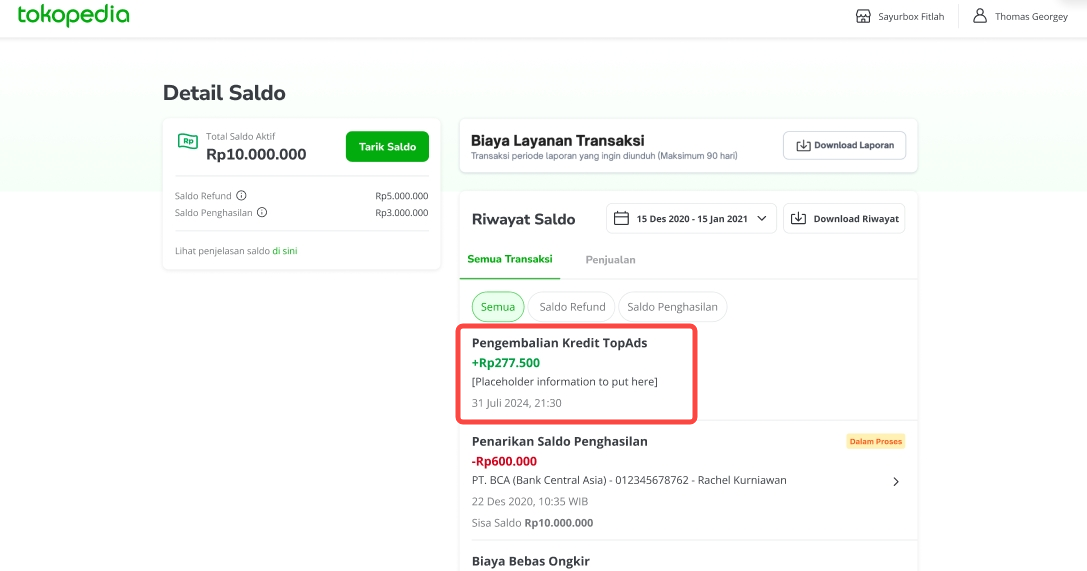The height and width of the screenshot is (571, 1087).
Task: Switch to the Semua Transaksi tab
Action: coord(510,260)
